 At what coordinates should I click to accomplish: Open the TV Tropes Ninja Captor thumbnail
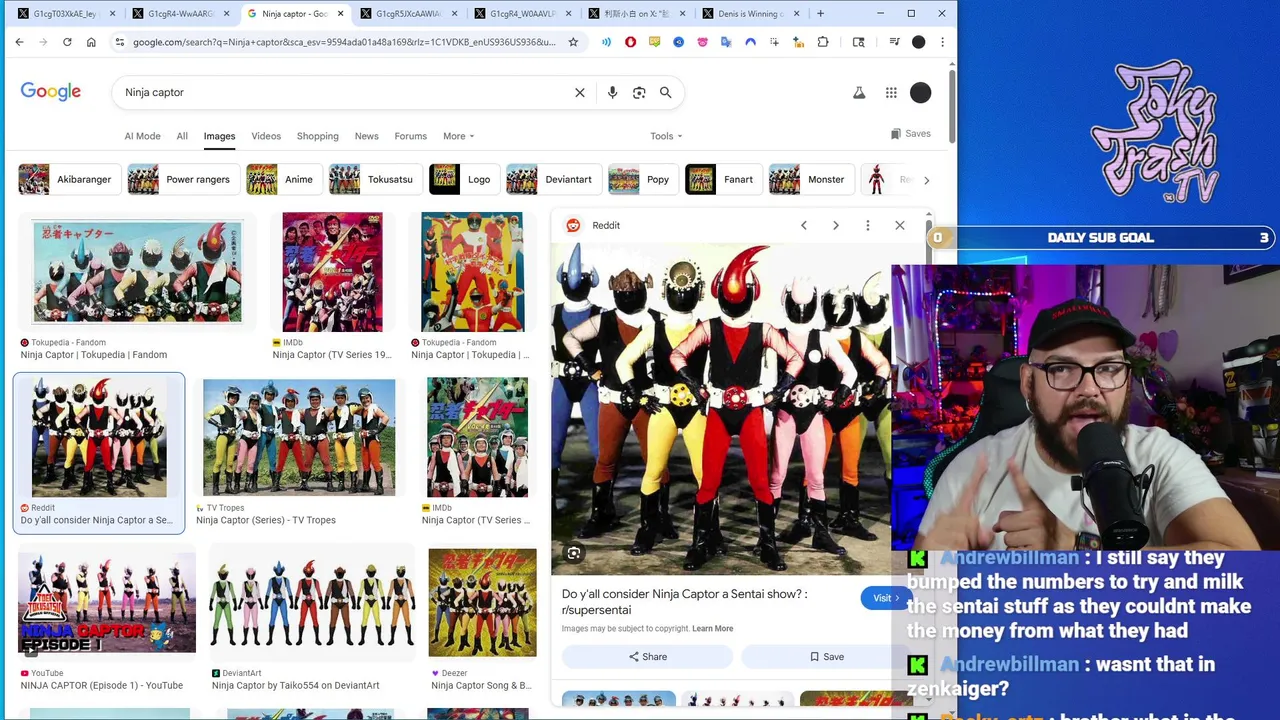(299, 437)
